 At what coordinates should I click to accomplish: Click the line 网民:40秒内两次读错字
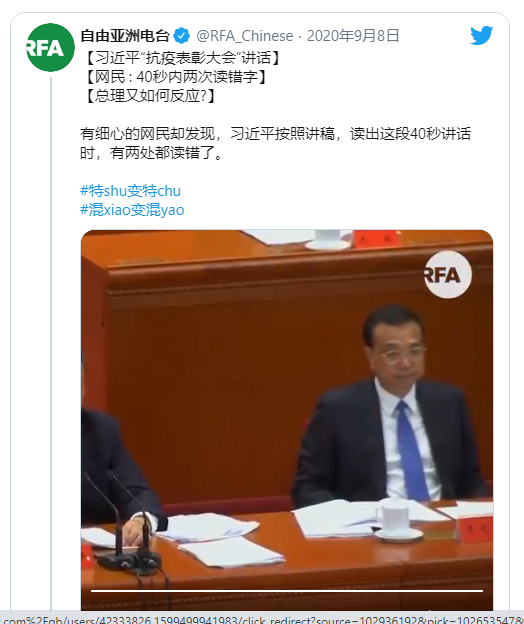[175, 76]
